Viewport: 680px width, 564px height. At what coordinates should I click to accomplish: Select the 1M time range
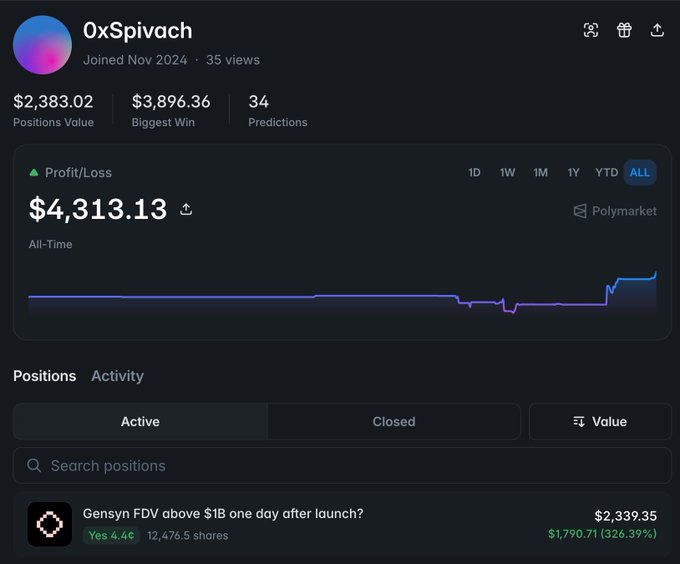pos(540,173)
